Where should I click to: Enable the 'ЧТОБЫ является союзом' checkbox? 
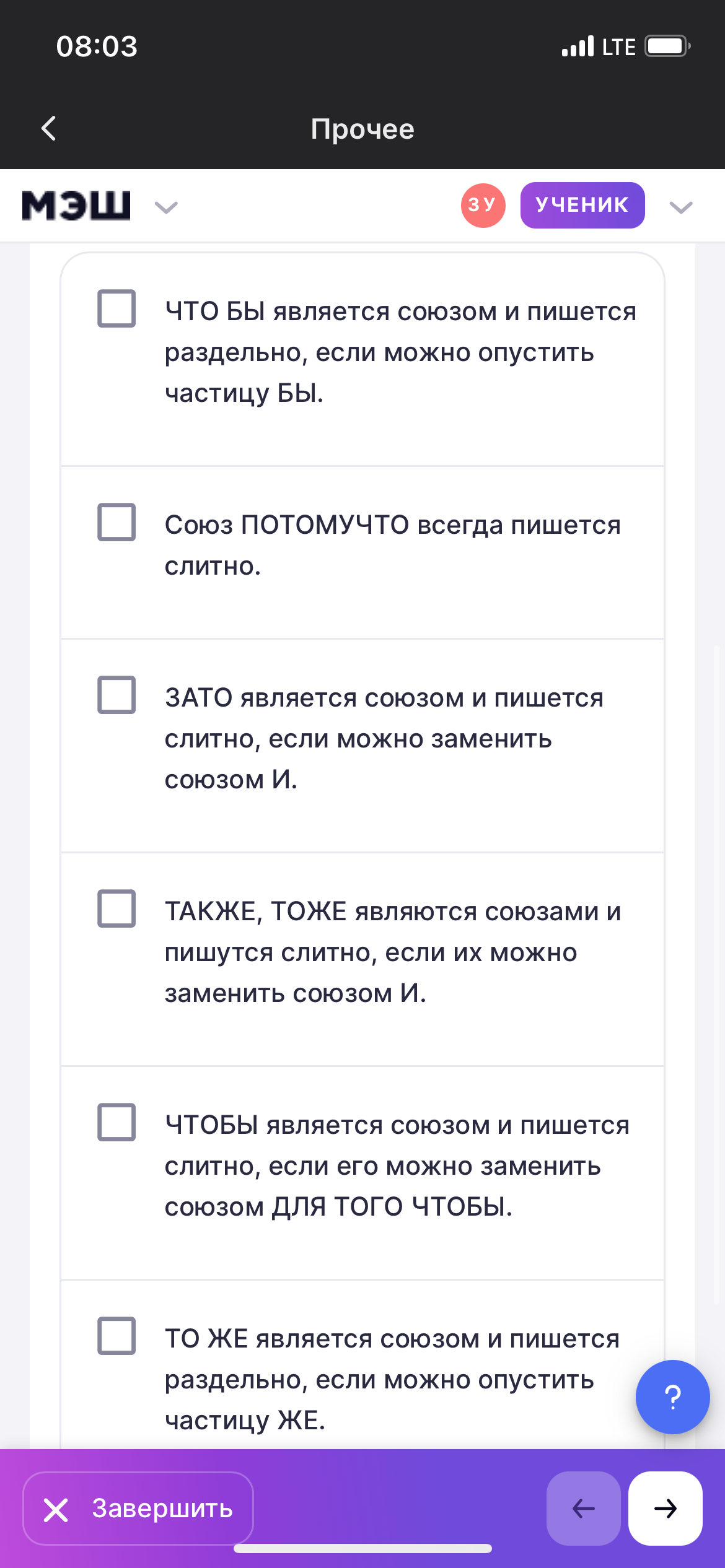click(x=116, y=1122)
